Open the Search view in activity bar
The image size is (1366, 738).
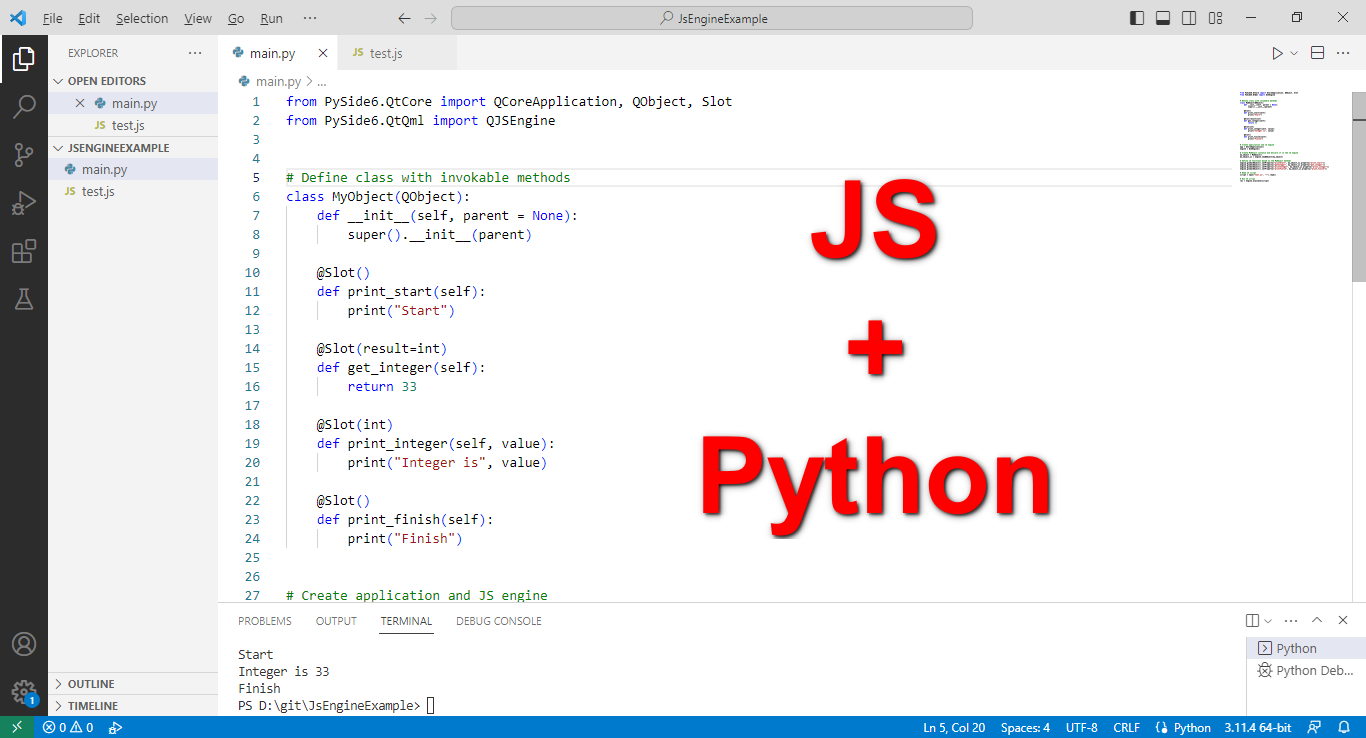[24, 106]
